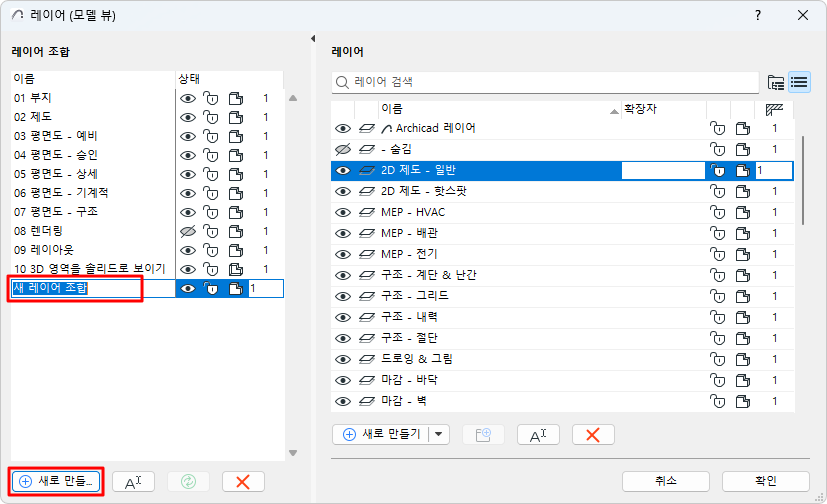Click the layer list vertical scrollbar
827x504 pixels.
[803, 180]
